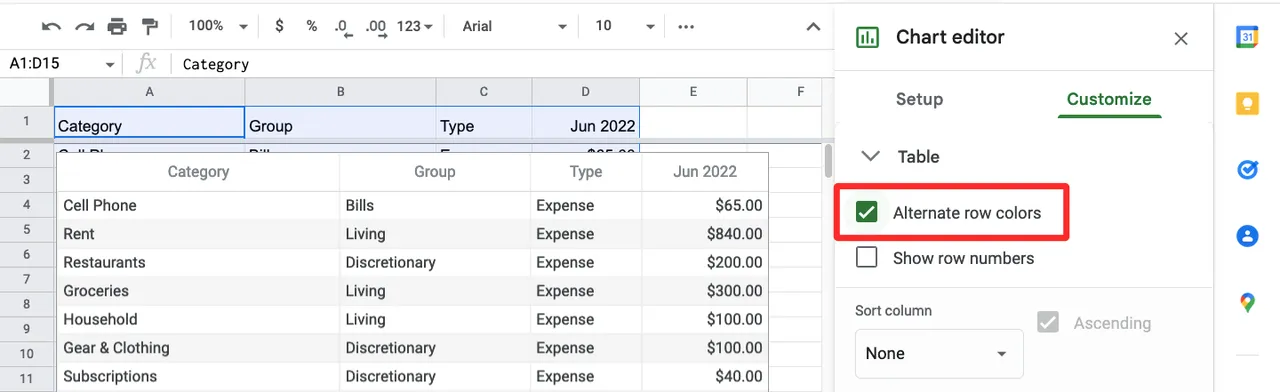
Task: Click Rent in the table chart
Action: coord(79,234)
